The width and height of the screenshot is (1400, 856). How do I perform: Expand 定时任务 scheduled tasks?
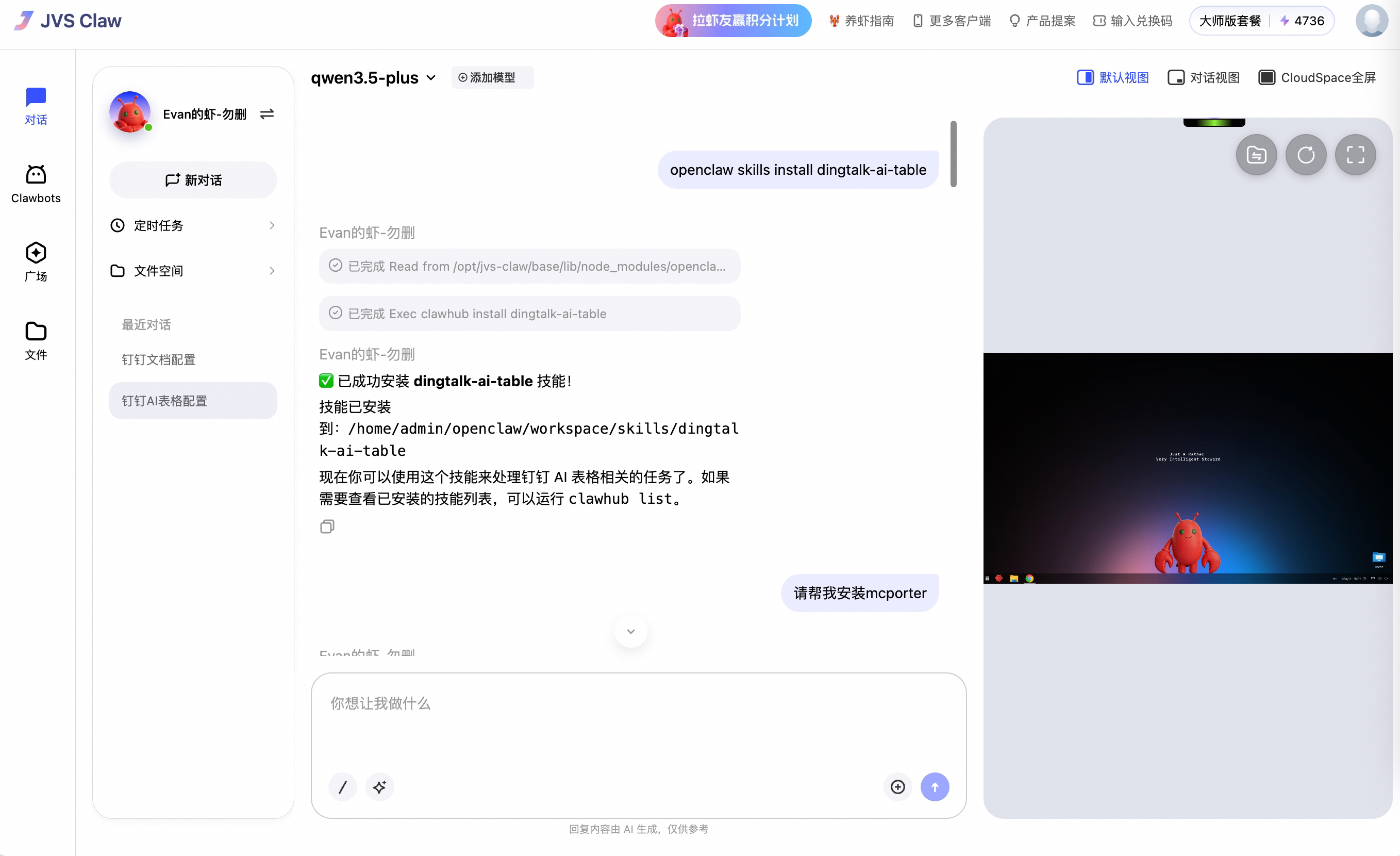[x=193, y=226]
